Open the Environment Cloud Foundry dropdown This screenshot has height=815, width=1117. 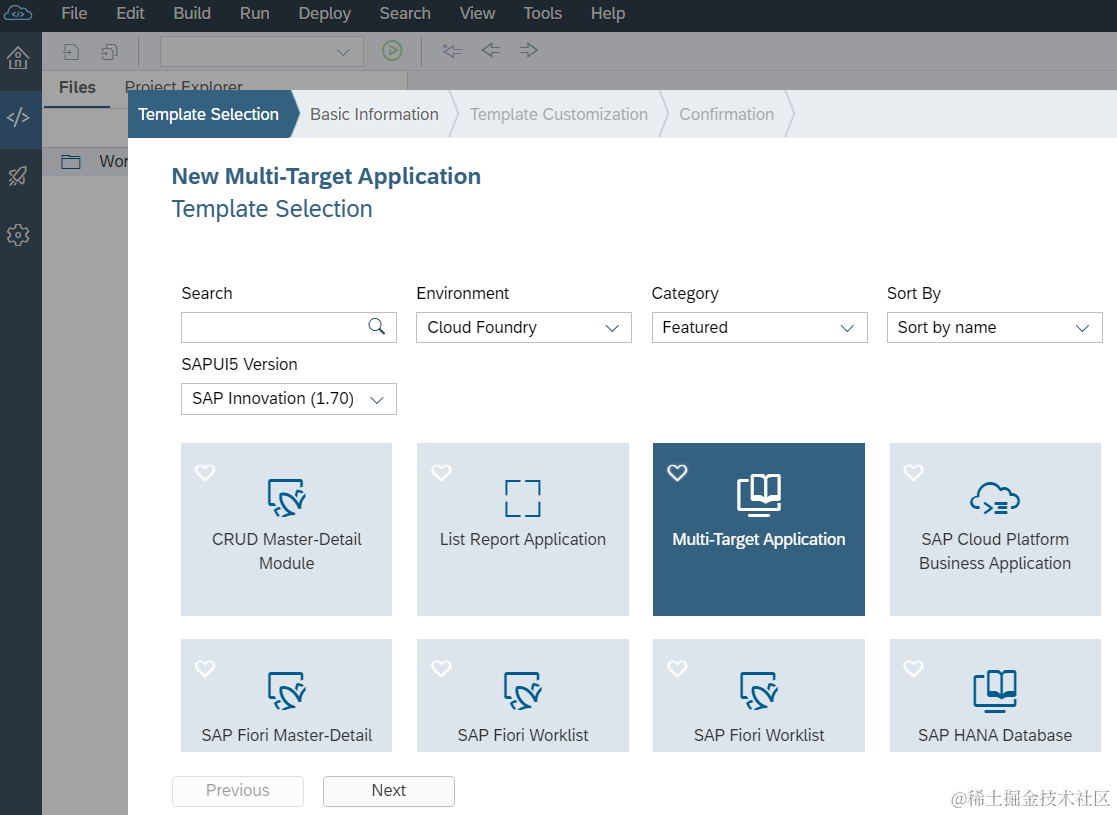pyautogui.click(x=524, y=328)
